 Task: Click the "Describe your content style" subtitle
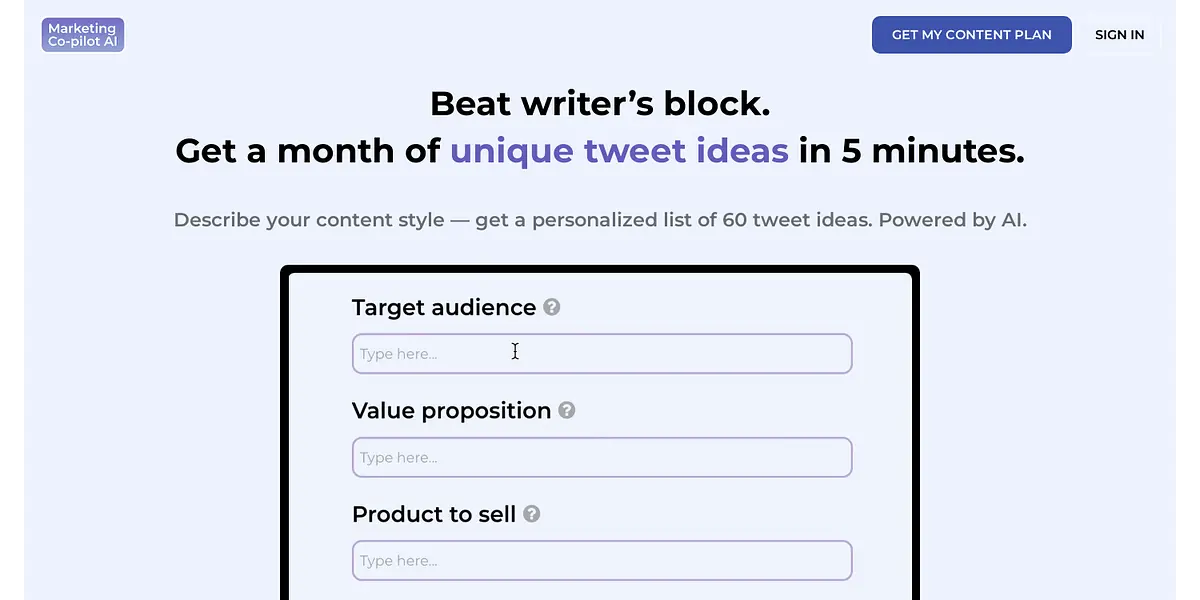[309, 220]
